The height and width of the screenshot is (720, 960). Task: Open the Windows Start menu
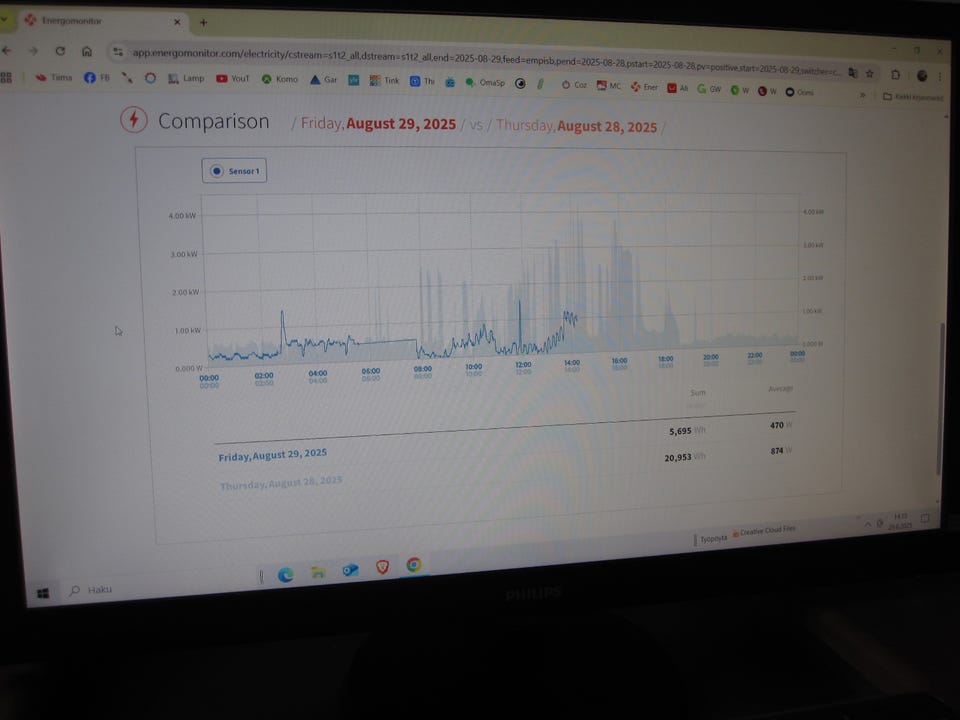click(x=43, y=593)
